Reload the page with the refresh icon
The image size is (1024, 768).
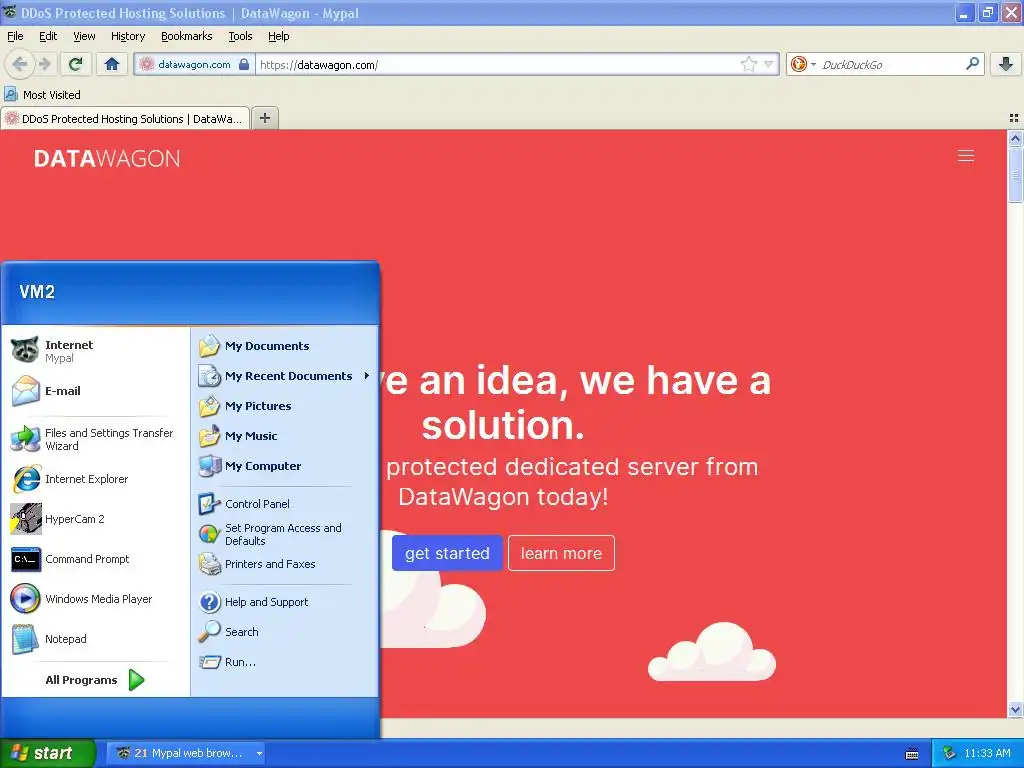[75, 64]
